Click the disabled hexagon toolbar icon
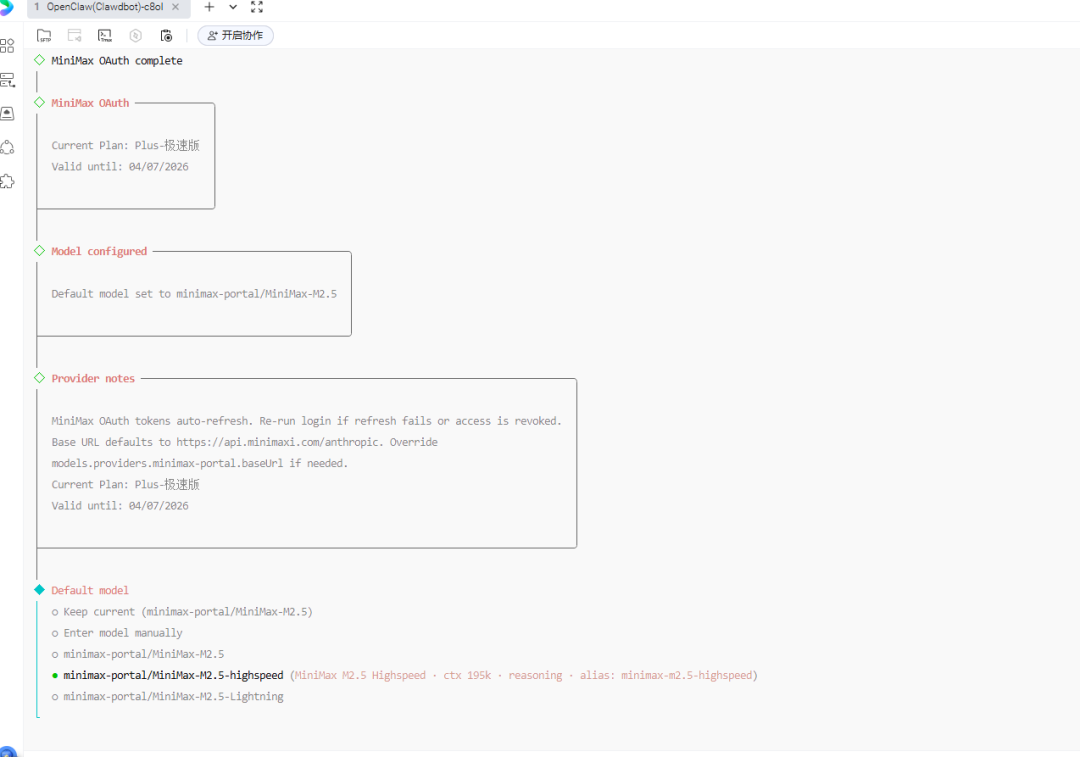Image resolution: width=1080 pixels, height=757 pixels. click(x=136, y=35)
